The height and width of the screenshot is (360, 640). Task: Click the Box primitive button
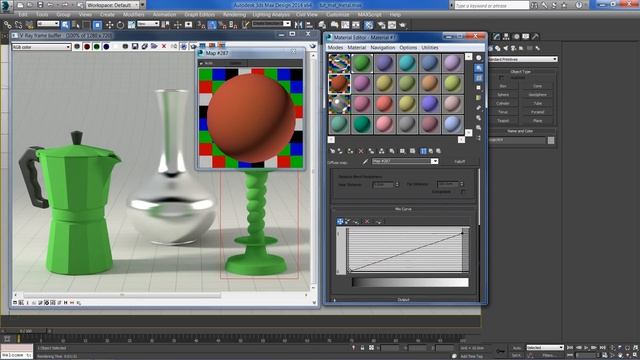(x=503, y=86)
